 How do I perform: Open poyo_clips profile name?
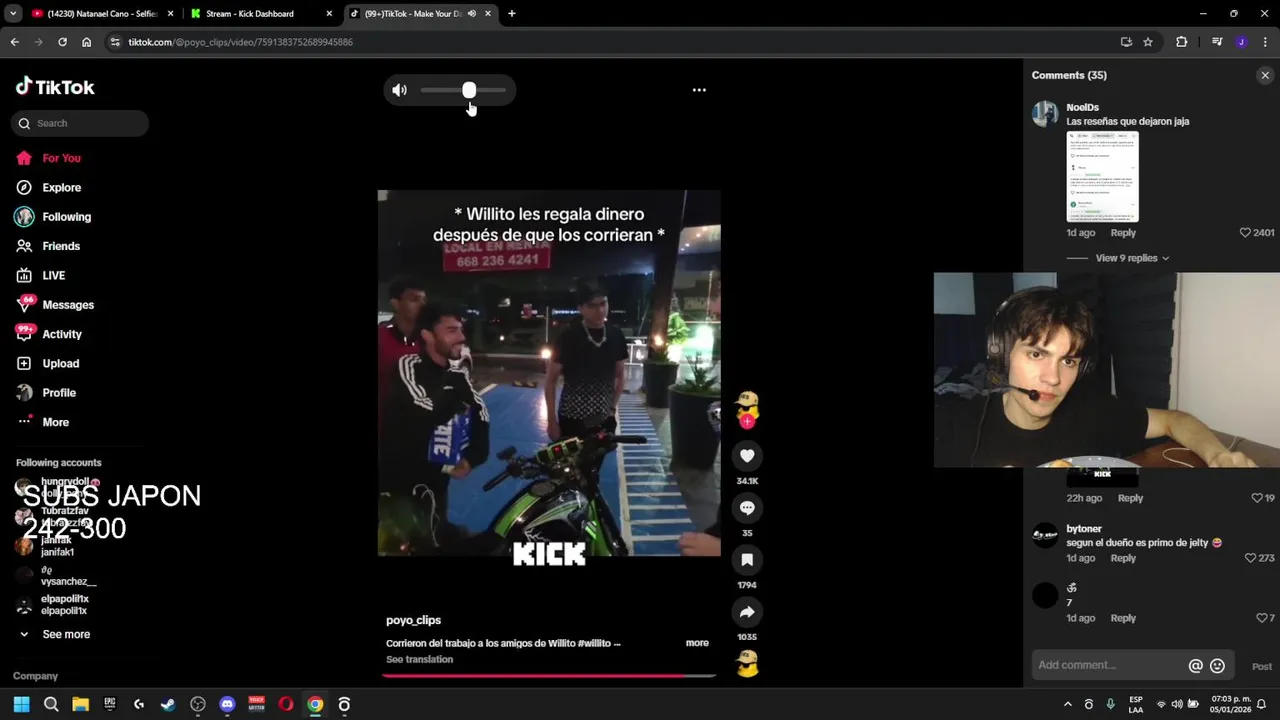413,620
